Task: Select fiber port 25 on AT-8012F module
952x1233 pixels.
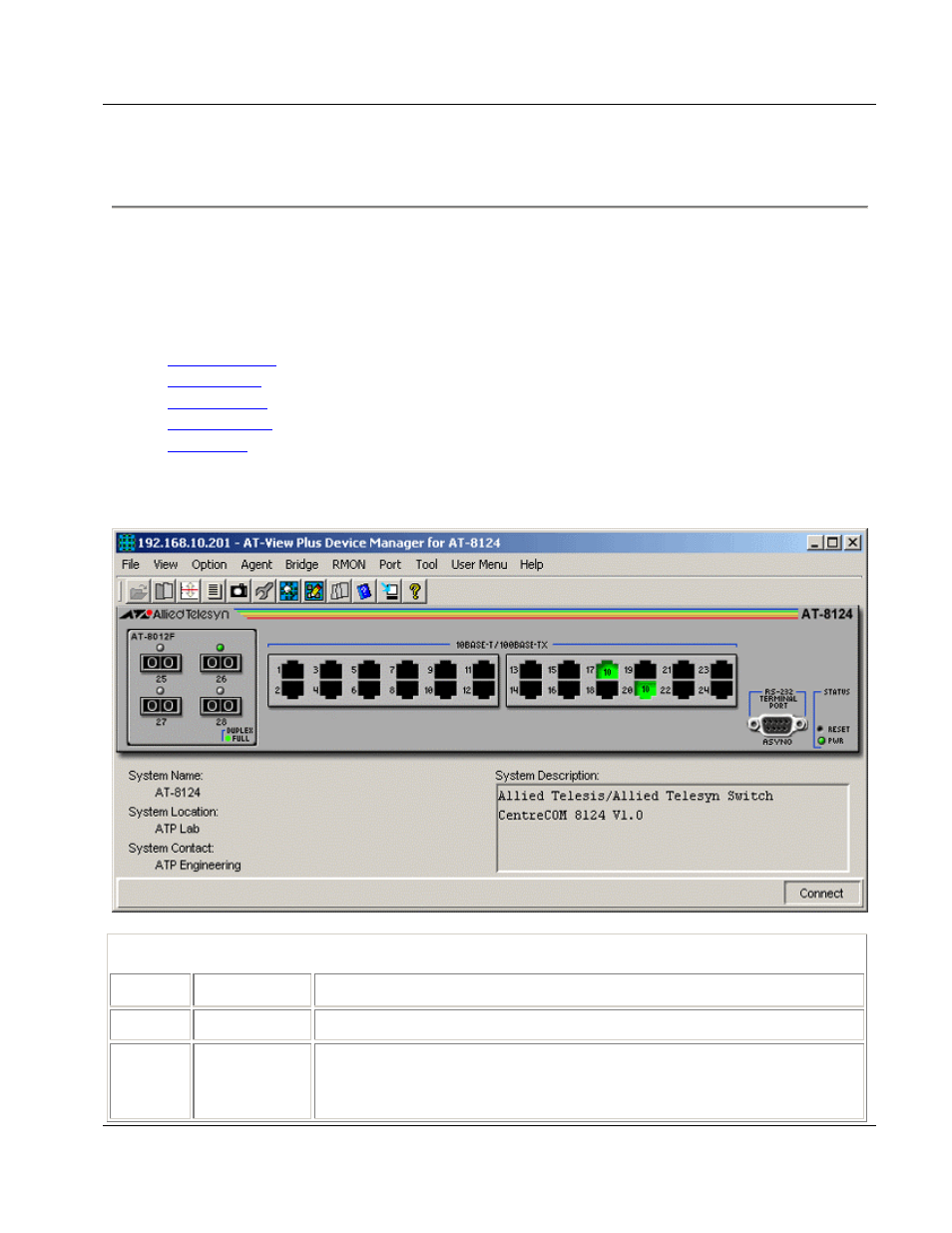Action: click(x=161, y=663)
